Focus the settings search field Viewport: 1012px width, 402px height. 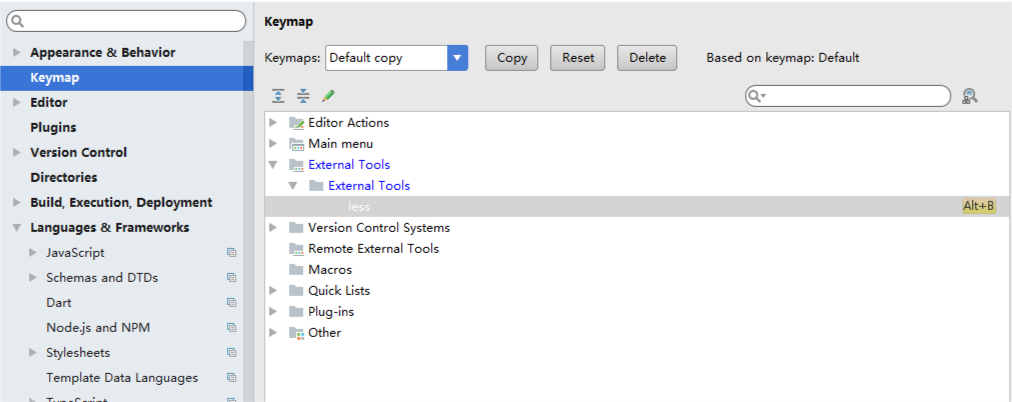click(x=126, y=21)
